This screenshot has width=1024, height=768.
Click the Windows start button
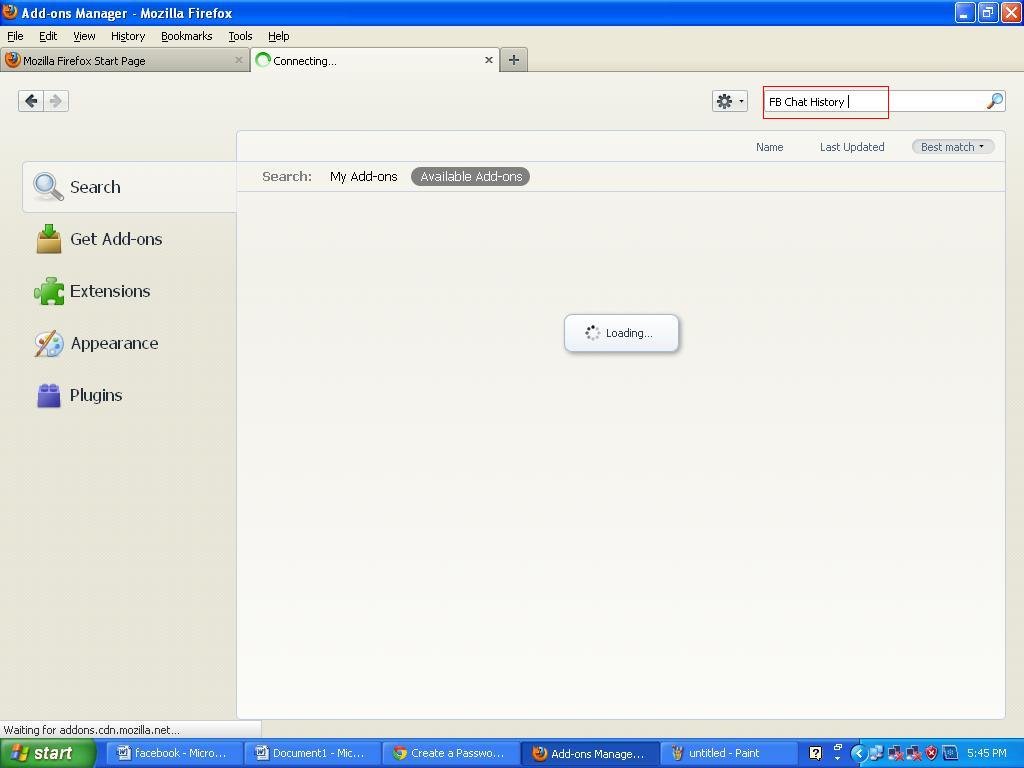[48, 754]
